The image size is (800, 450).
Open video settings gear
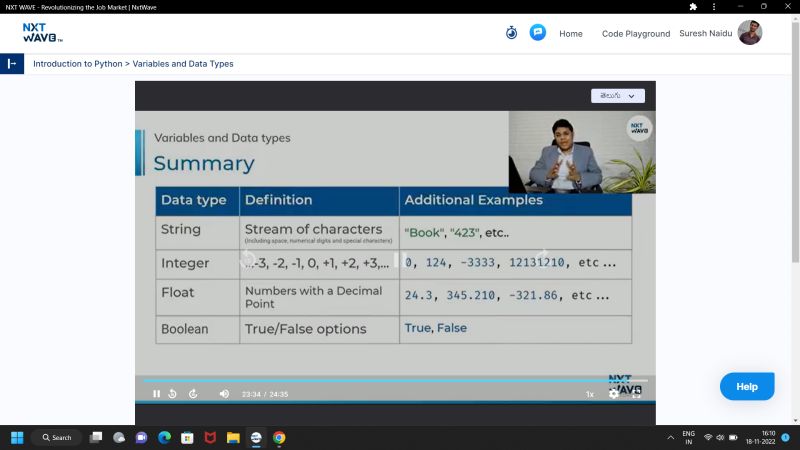click(x=614, y=394)
